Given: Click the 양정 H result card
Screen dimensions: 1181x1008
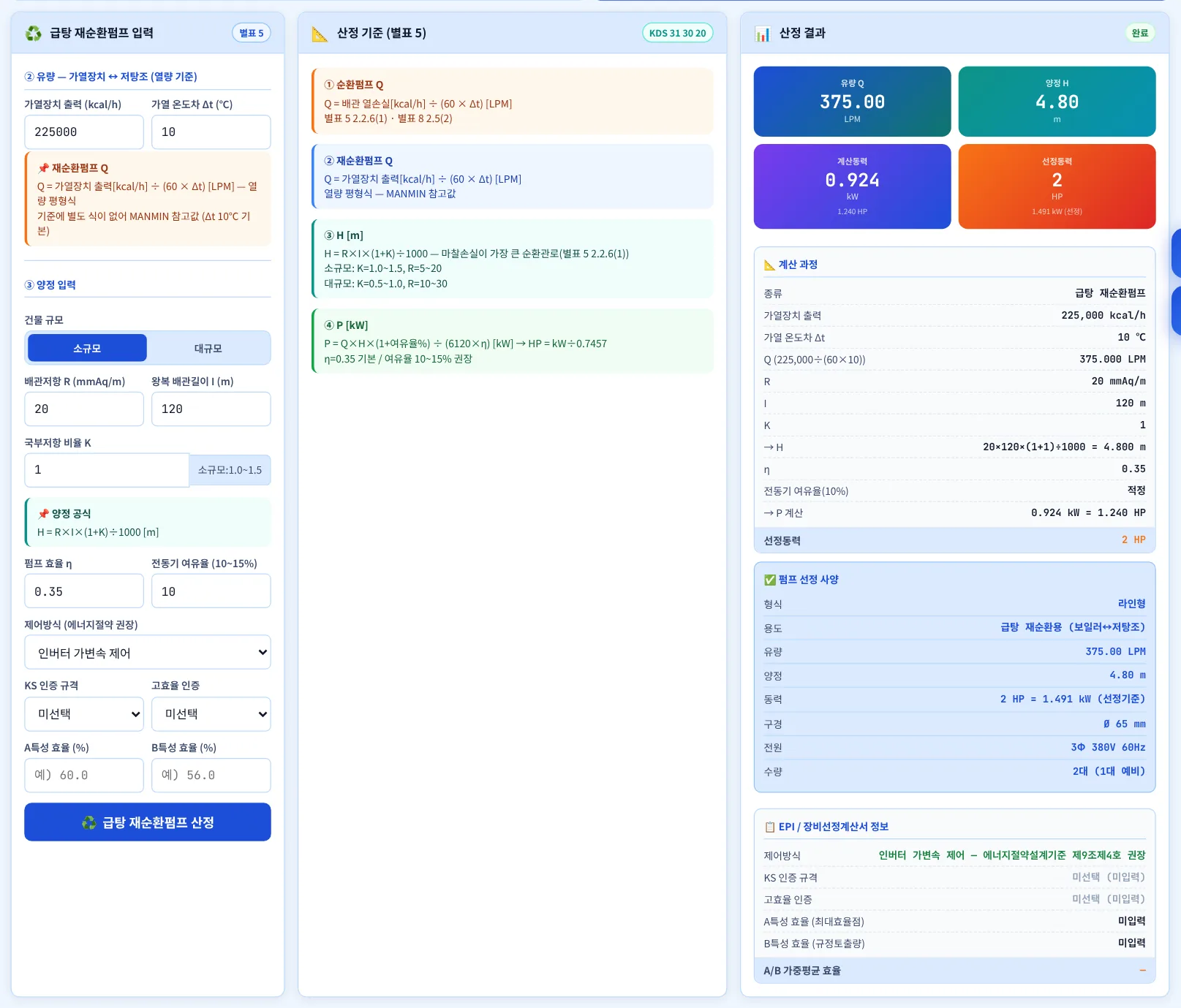Looking at the screenshot, I should [1057, 102].
